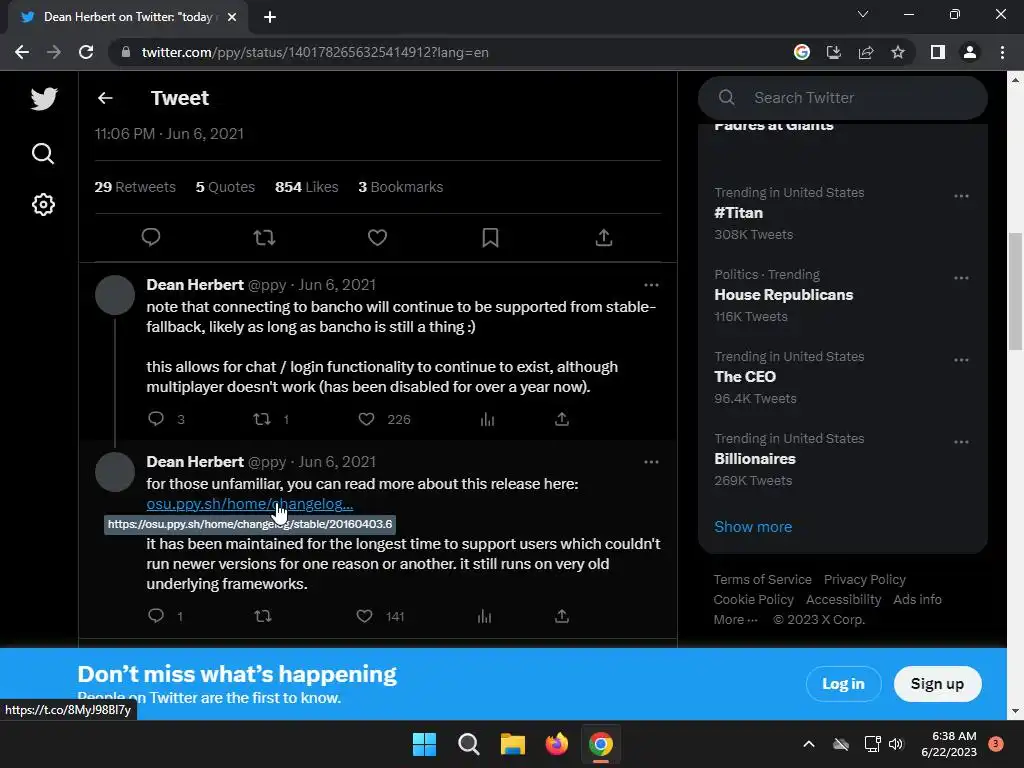Image resolution: width=1024 pixels, height=768 pixels.
Task: Open Ads info footer link
Action: coord(917,599)
